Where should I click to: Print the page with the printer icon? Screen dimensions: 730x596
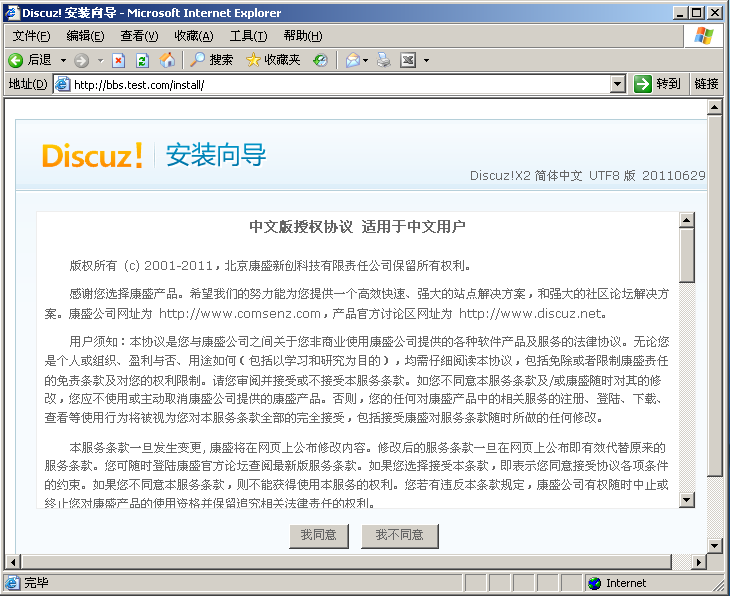click(384, 60)
